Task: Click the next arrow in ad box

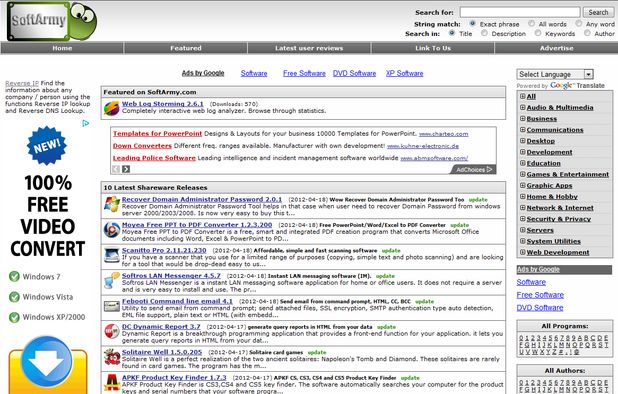Action: [x=126, y=169]
